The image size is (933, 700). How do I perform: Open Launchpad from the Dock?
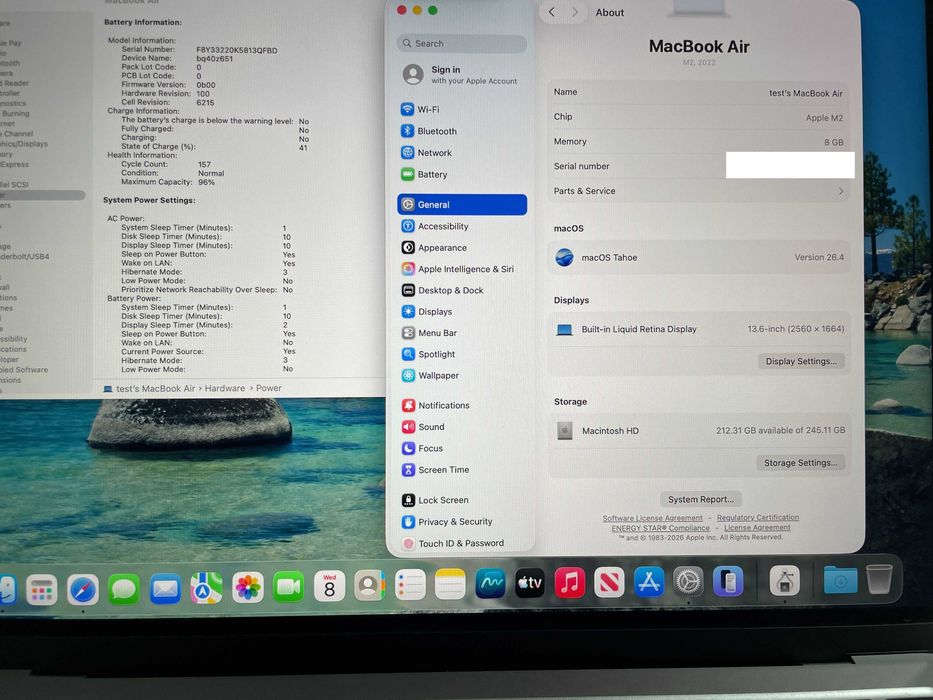[42, 590]
